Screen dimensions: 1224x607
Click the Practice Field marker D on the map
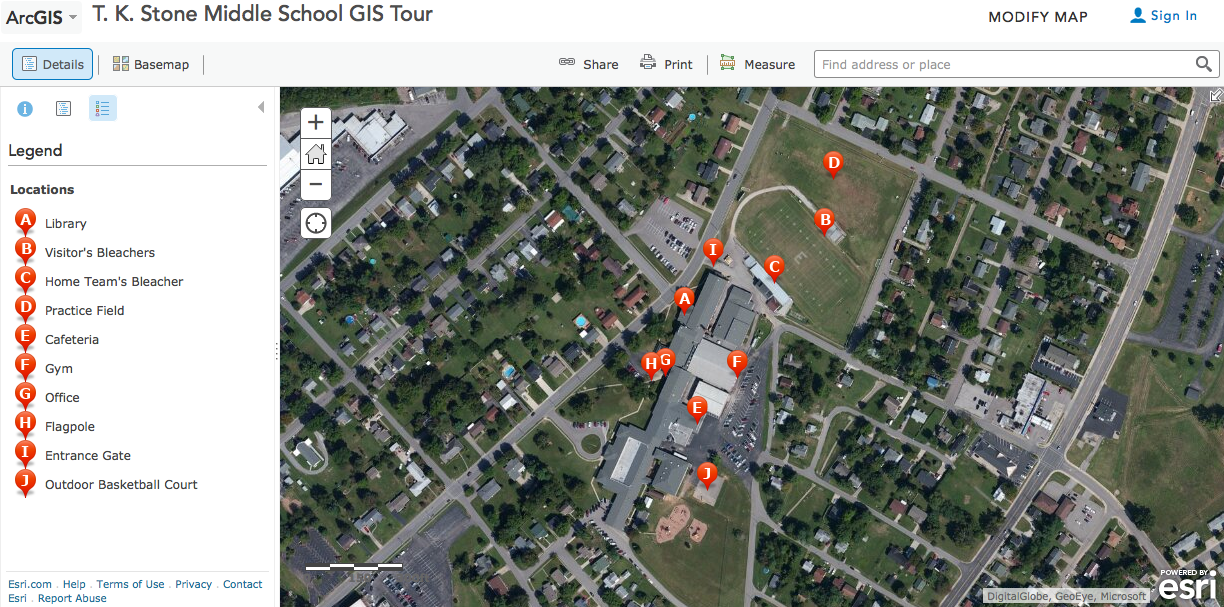pos(832,164)
